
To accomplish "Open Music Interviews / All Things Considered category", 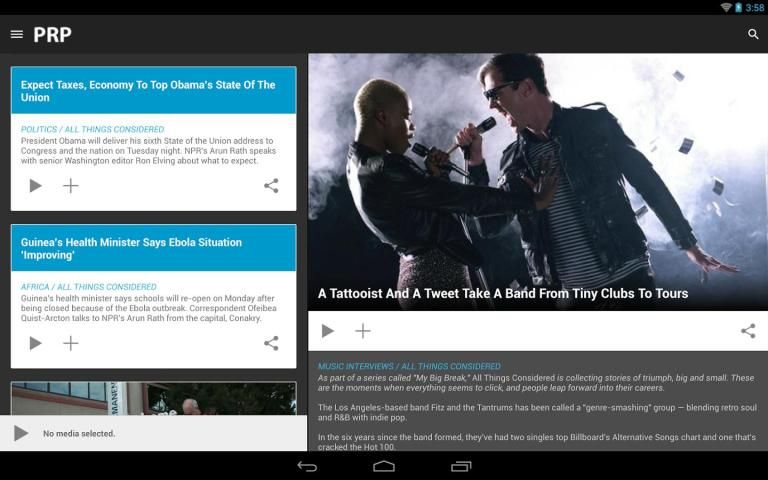I will [x=409, y=366].
